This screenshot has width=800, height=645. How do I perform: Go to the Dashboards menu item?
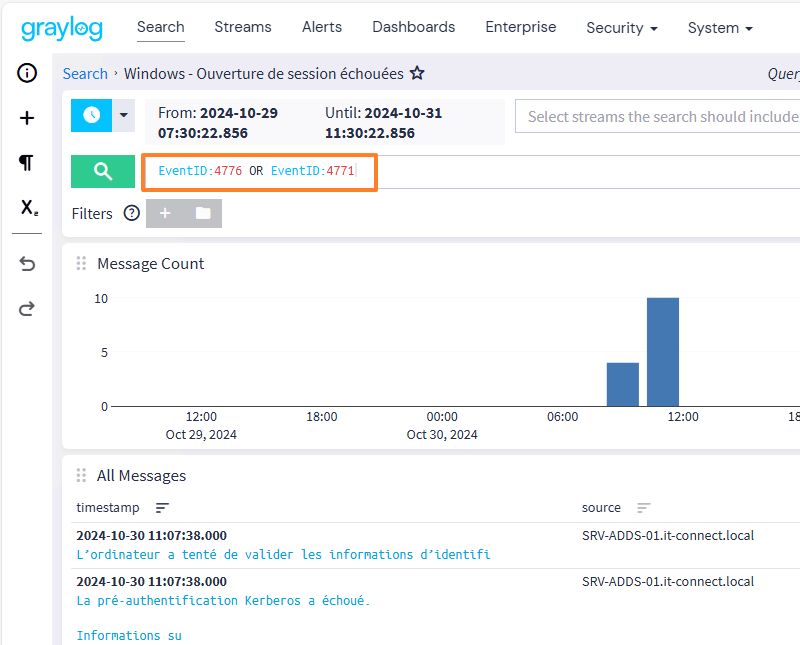point(413,27)
